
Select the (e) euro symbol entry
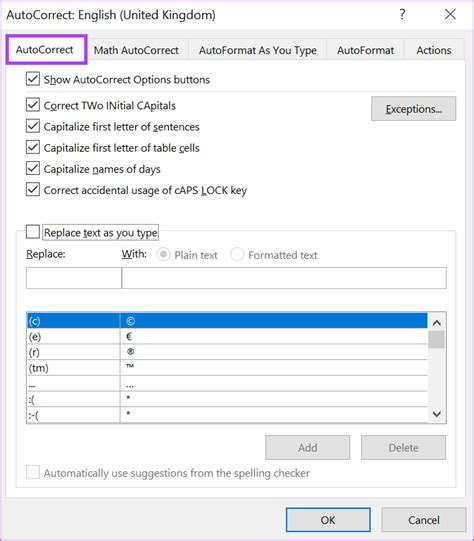click(x=227, y=336)
